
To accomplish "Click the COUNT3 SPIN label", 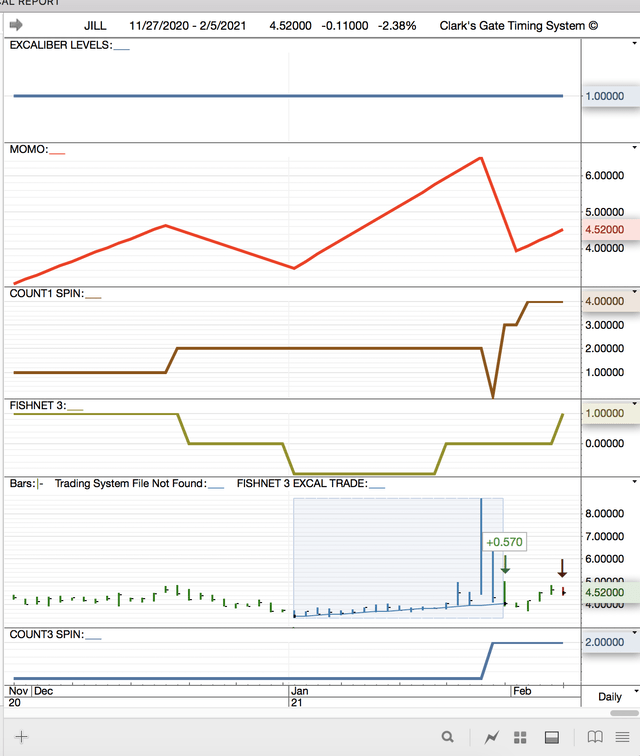I will point(47,634).
